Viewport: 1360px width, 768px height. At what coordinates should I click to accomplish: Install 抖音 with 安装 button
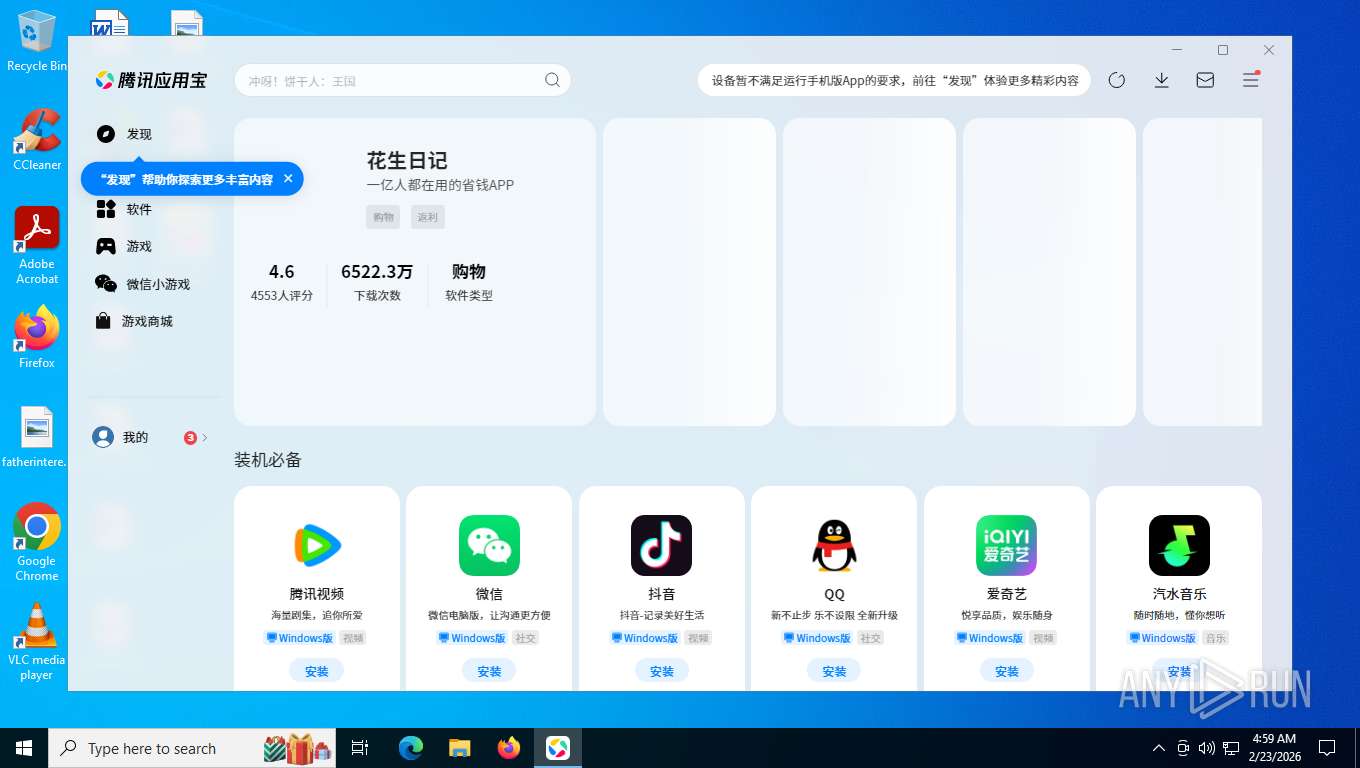662,671
